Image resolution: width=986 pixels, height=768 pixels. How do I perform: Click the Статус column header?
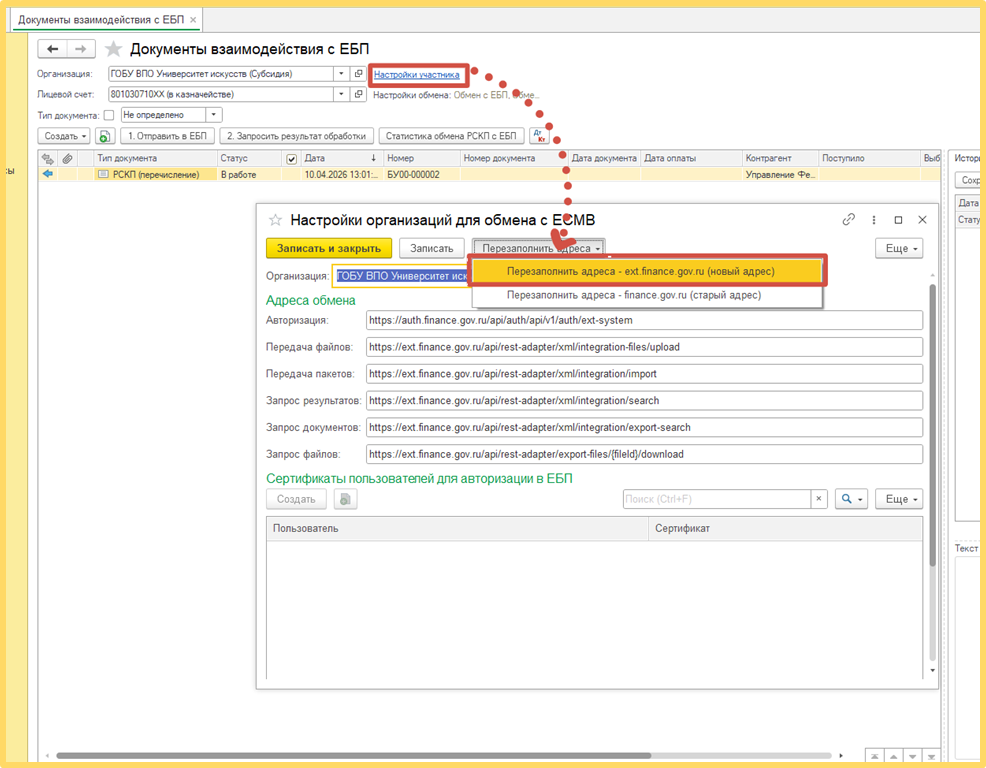point(250,159)
